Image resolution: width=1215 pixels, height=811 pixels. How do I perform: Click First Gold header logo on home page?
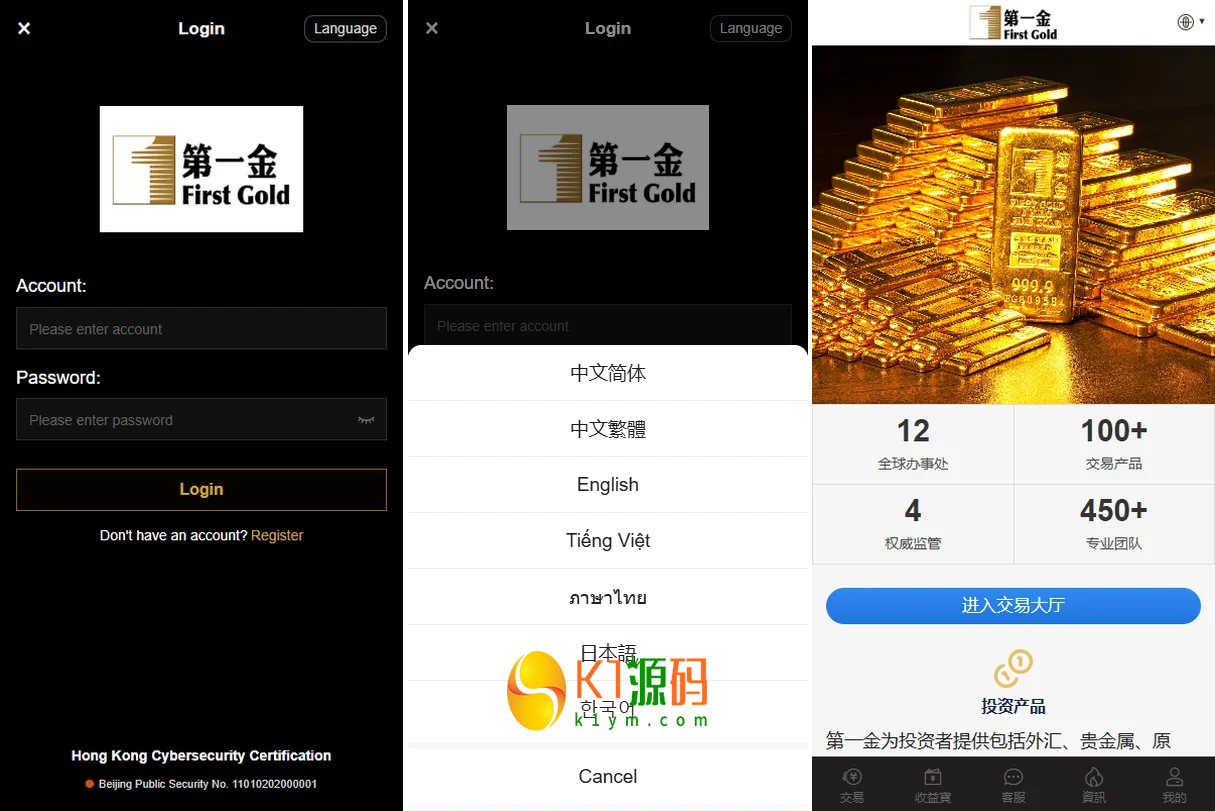tap(1013, 23)
